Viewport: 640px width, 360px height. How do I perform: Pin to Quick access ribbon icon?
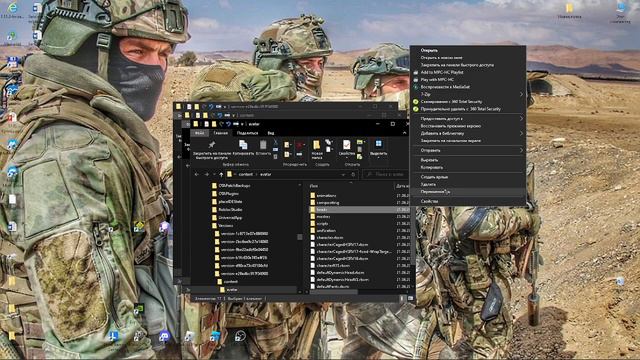click(211, 145)
